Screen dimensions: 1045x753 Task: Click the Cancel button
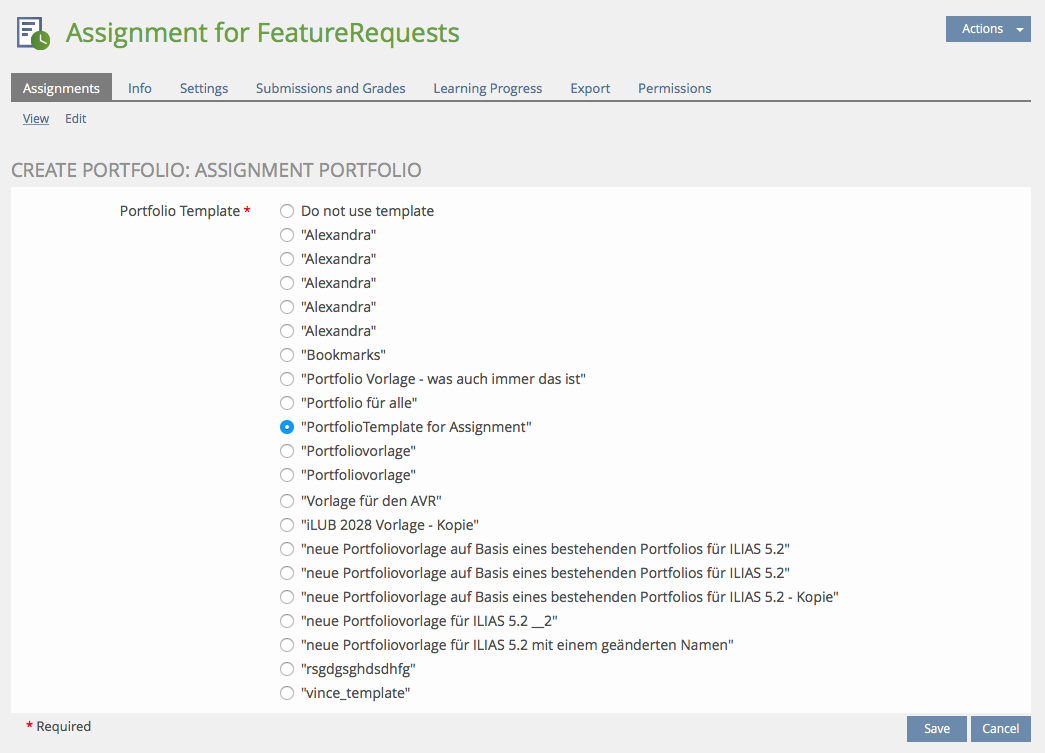tap(1000, 729)
